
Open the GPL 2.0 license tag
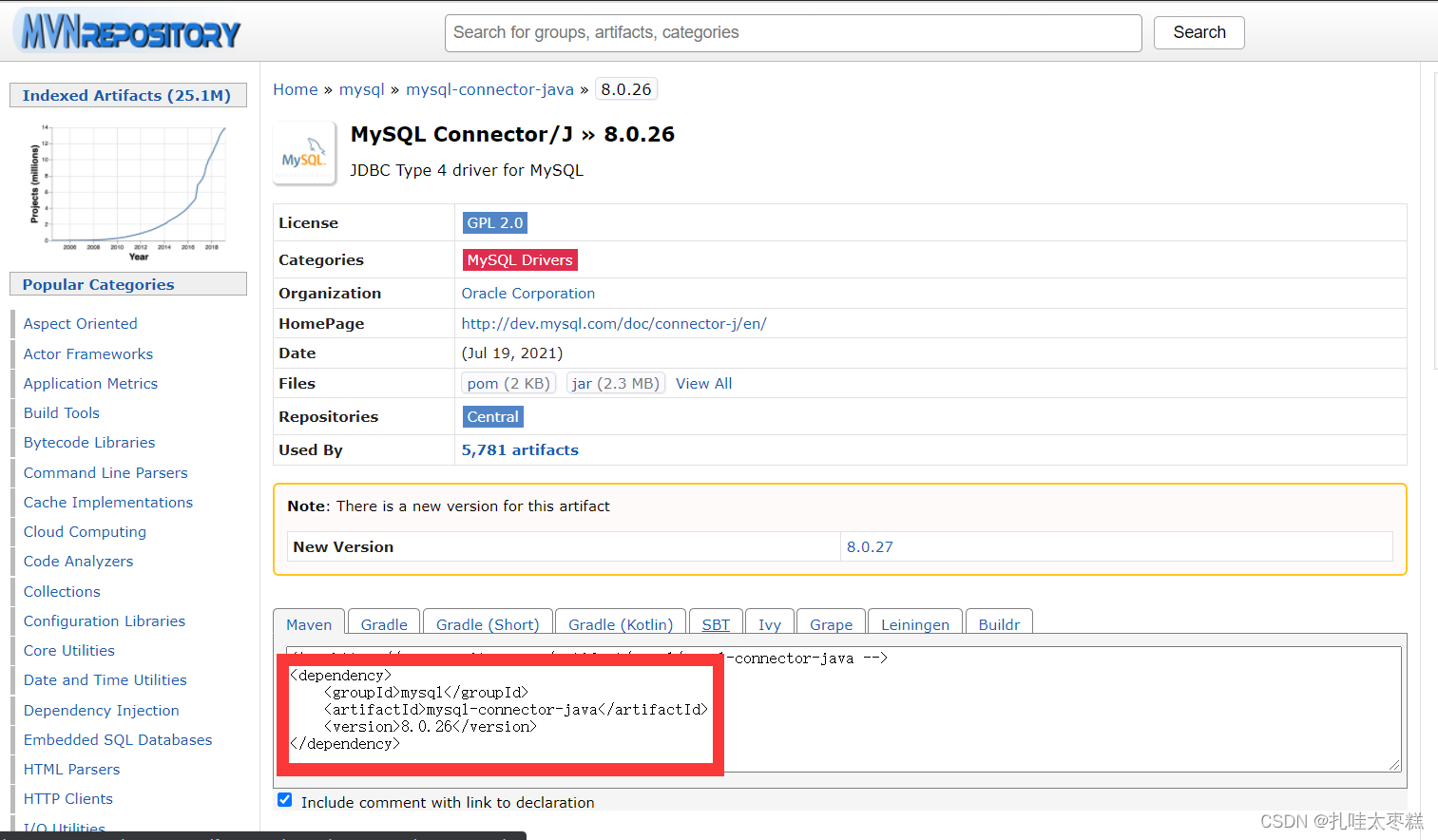click(495, 222)
